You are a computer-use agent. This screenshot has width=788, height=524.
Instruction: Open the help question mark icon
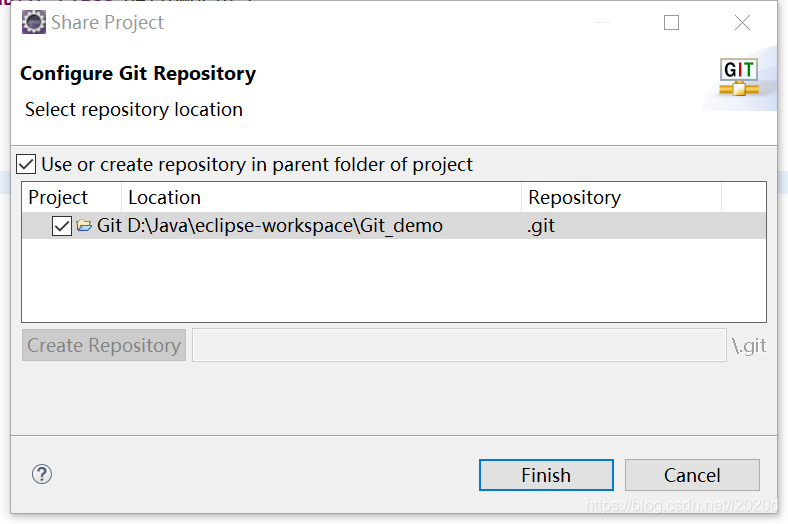point(42,474)
